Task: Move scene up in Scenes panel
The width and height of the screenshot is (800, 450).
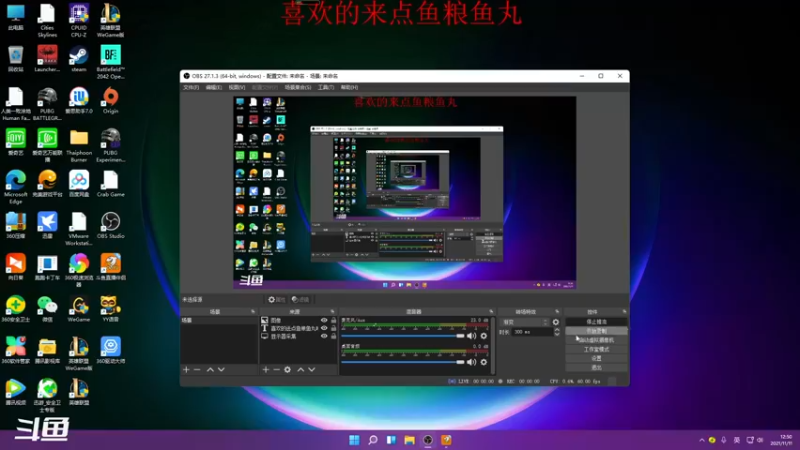Action: coord(210,369)
